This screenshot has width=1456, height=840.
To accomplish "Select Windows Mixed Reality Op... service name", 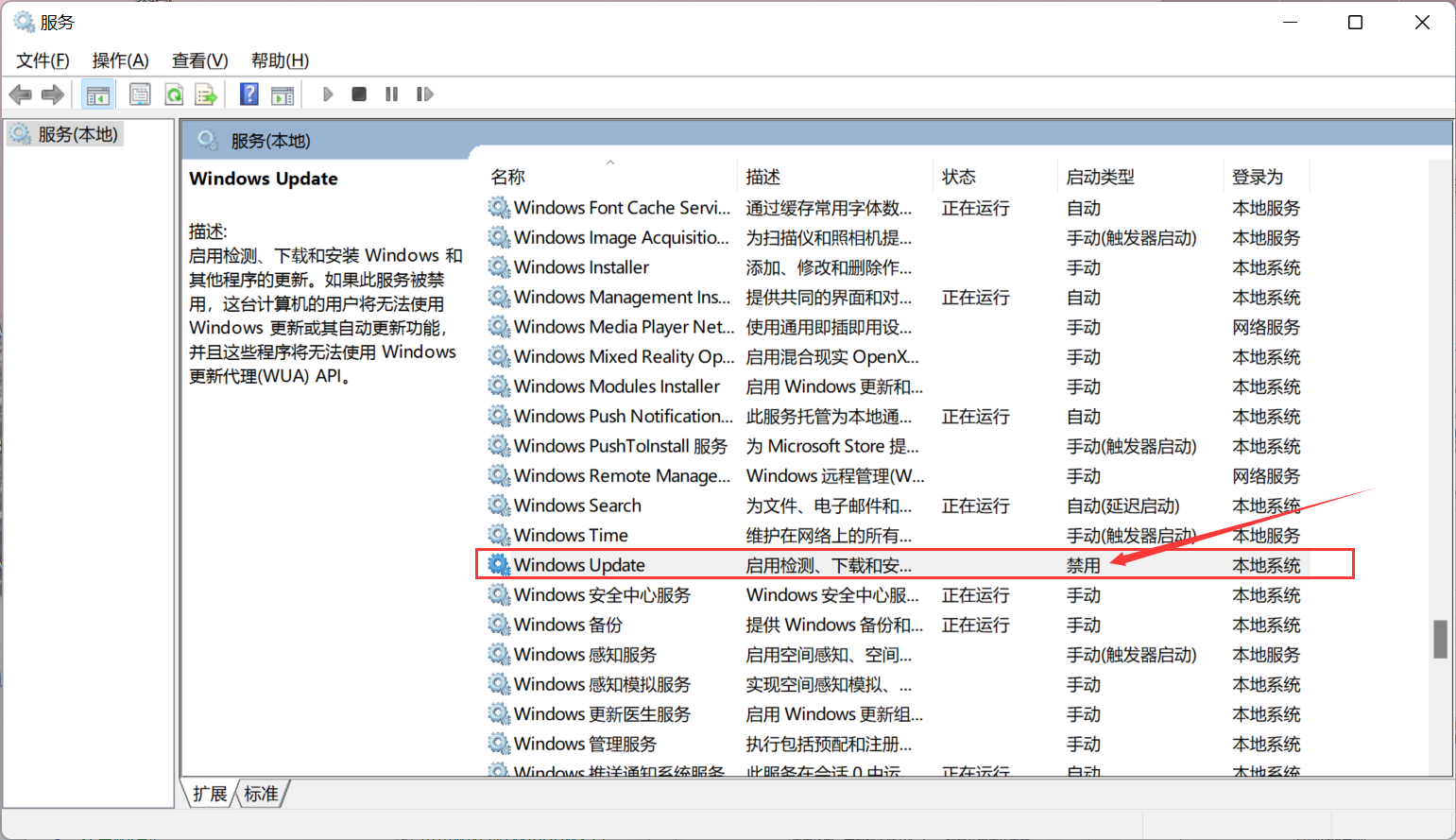I will [625, 356].
